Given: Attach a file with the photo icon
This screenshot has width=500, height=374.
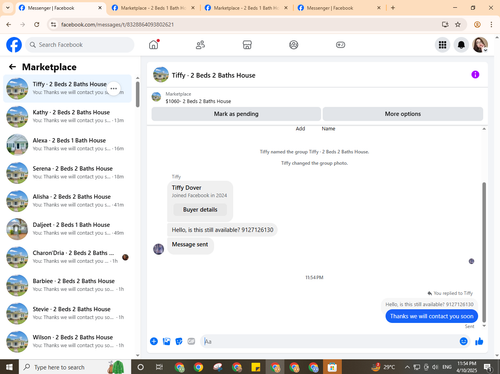Looking at the screenshot, I should 166,341.
